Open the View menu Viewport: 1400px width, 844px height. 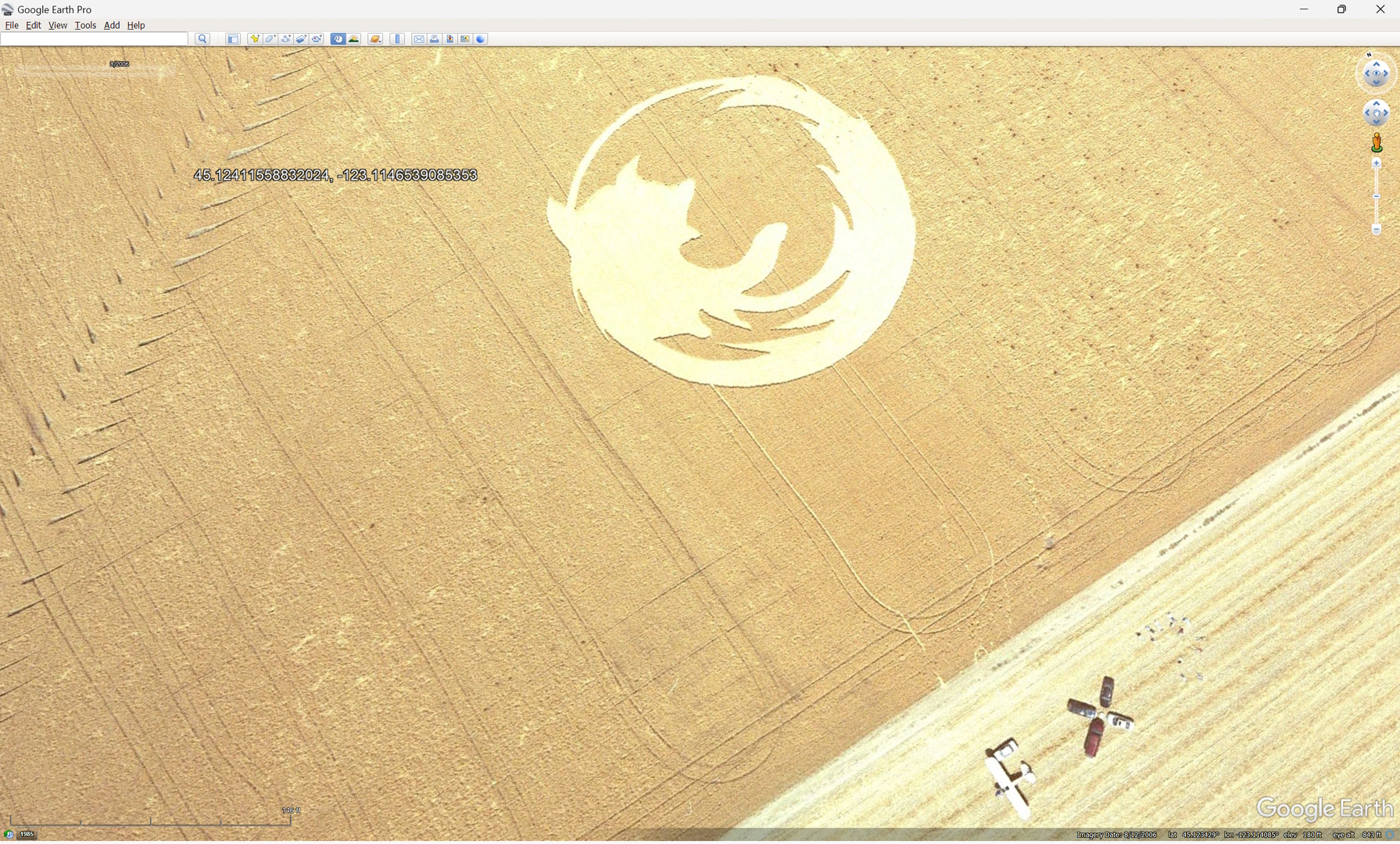coord(58,25)
